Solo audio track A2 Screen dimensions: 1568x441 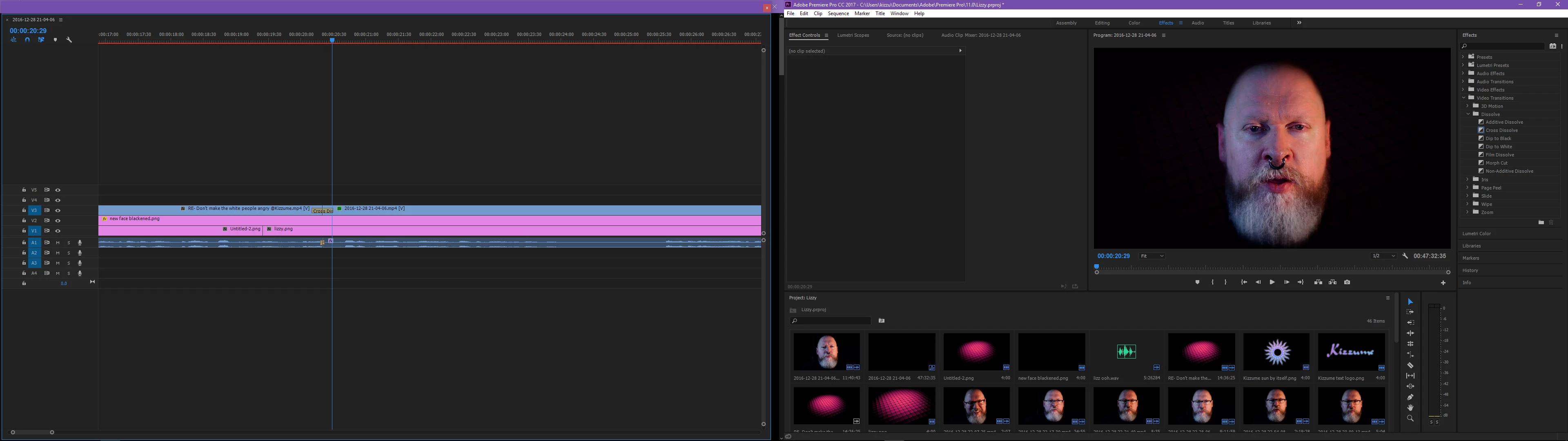point(69,253)
